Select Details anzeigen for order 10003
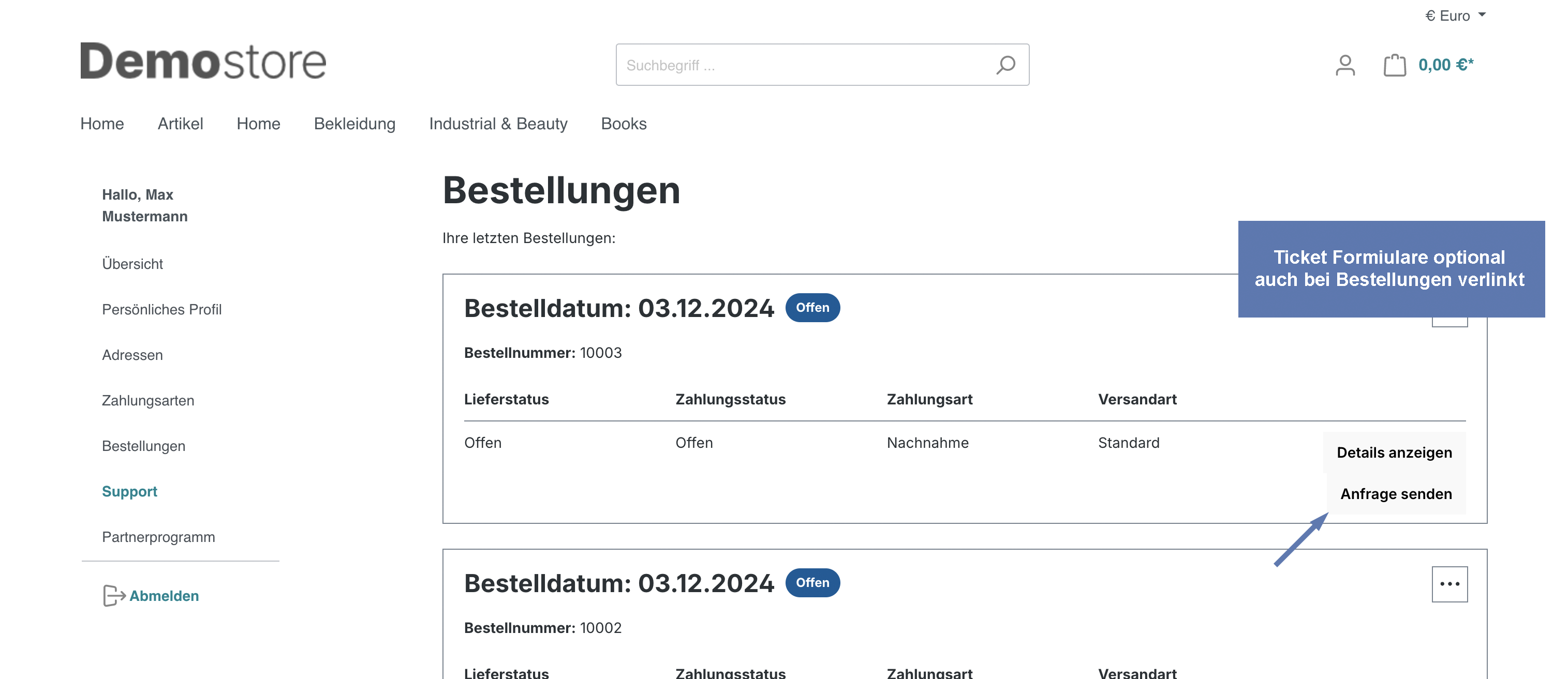1568x679 pixels. (1394, 452)
